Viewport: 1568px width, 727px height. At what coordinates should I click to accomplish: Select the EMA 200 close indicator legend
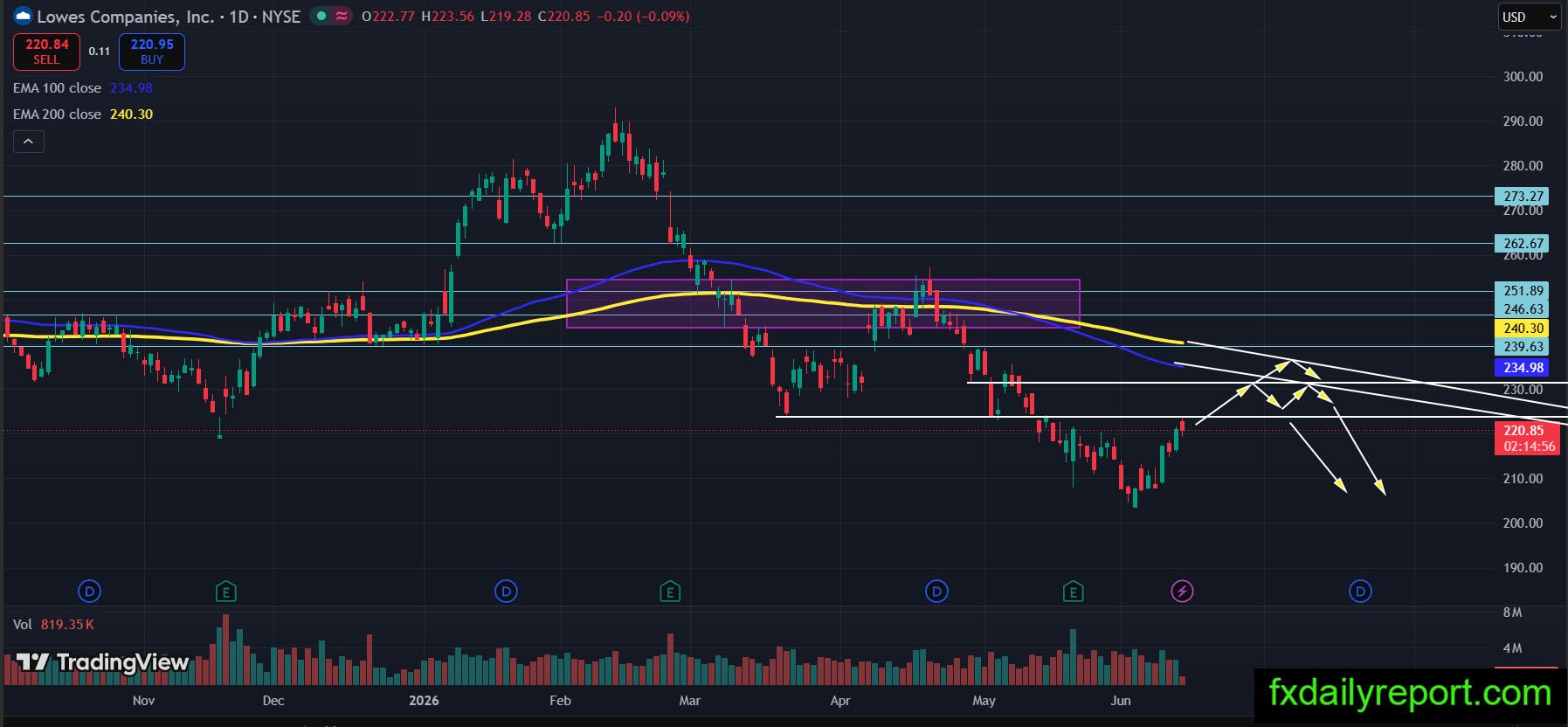pos(83,114)
